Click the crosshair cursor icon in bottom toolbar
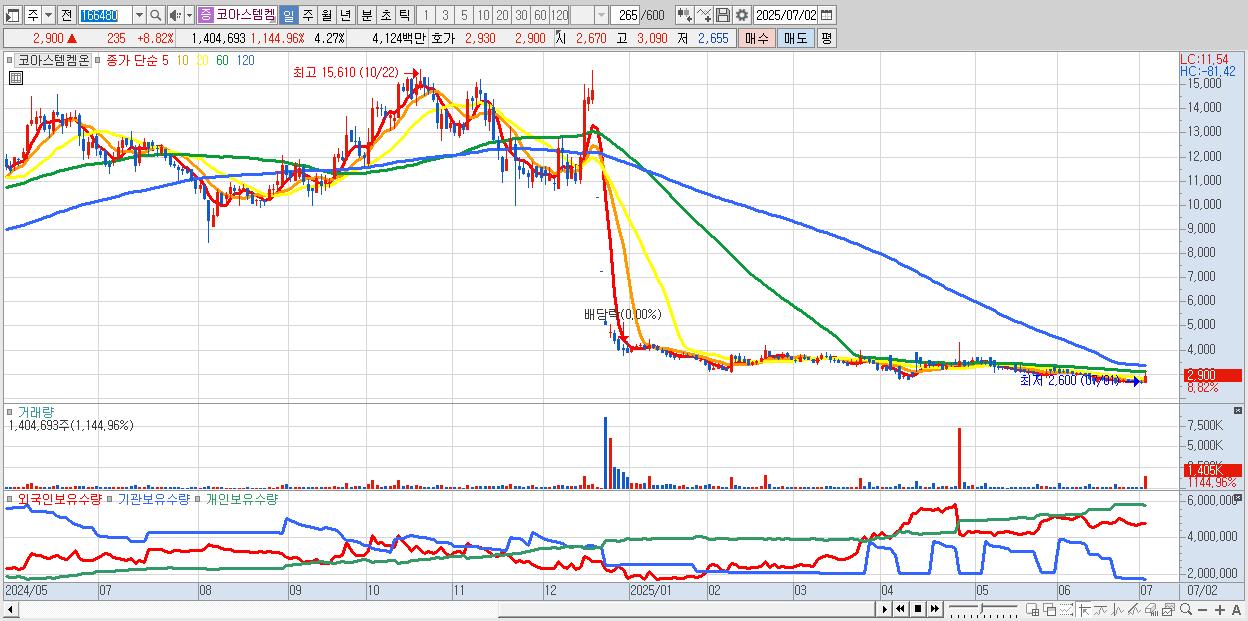 coord(1083,610)
